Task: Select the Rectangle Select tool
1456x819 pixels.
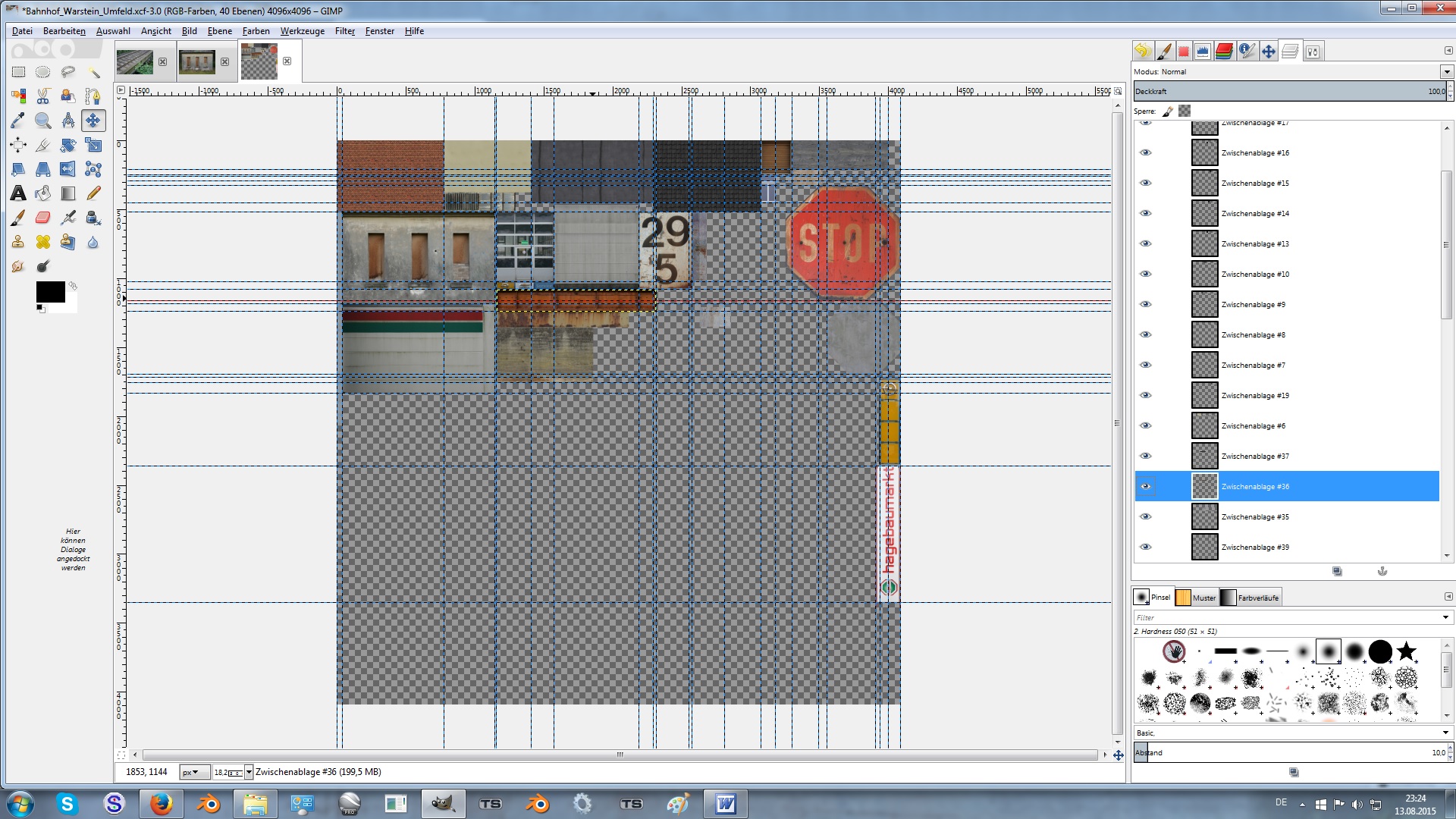Action: tap(18, 72)
